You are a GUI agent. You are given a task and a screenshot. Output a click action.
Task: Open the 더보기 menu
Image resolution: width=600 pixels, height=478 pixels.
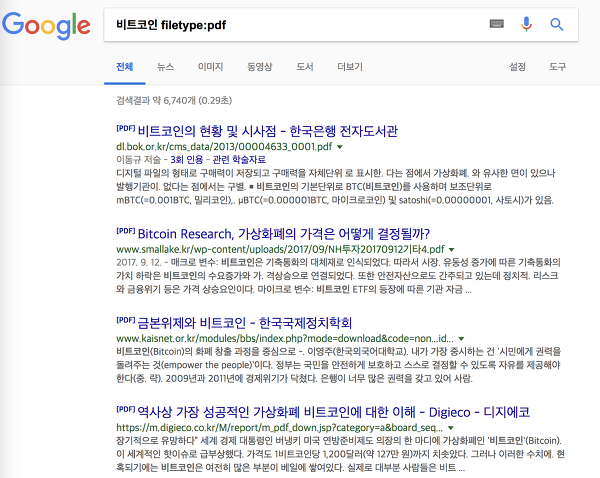point(350,67)
